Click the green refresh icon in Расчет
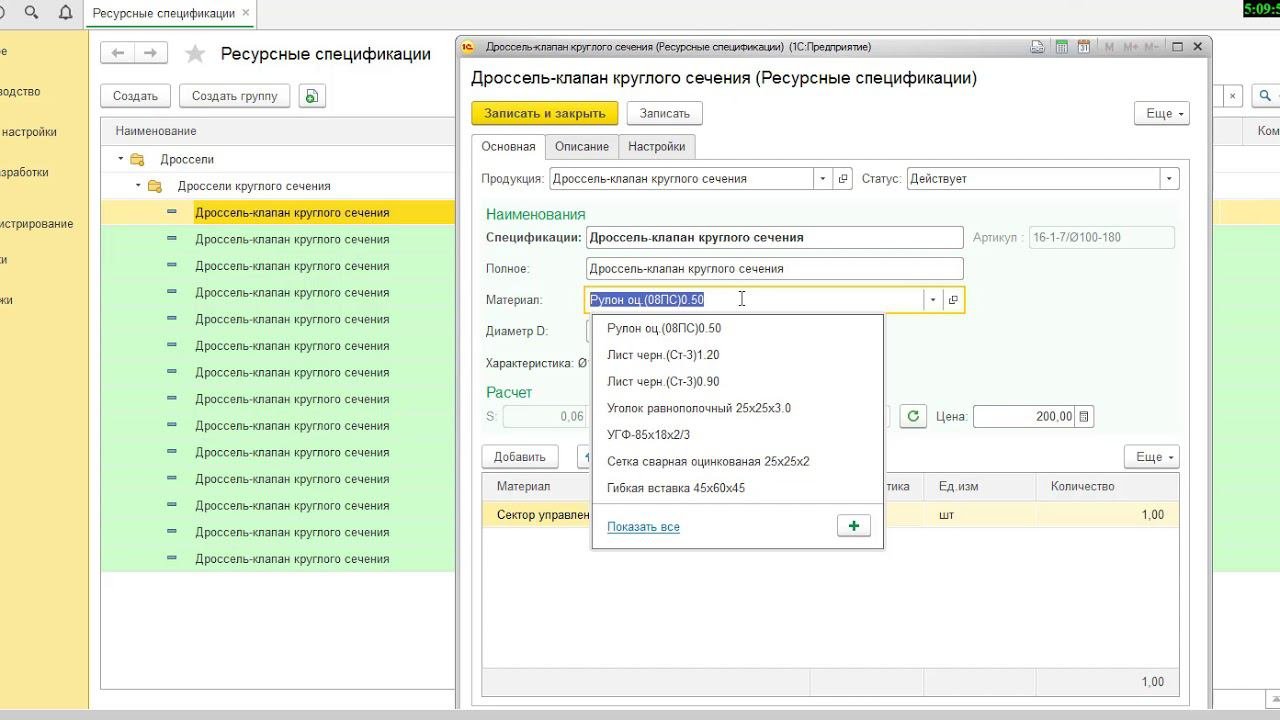Screen dimensions: 1280x720 (912, 416)
